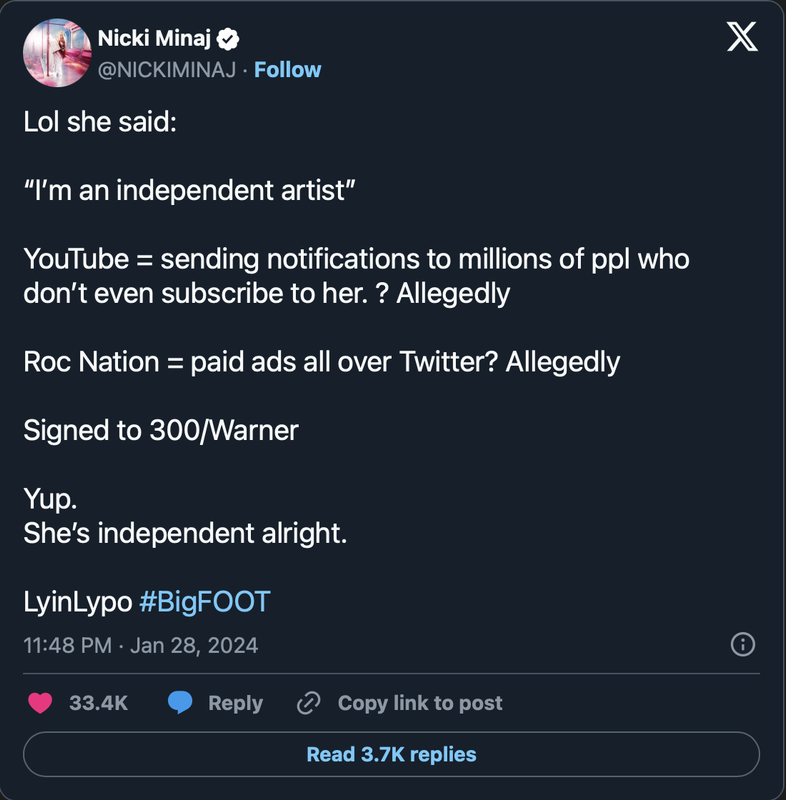Click the Nicki Minaj display name
The height and width of the screenshot is (800, 786).
point(154,38)
